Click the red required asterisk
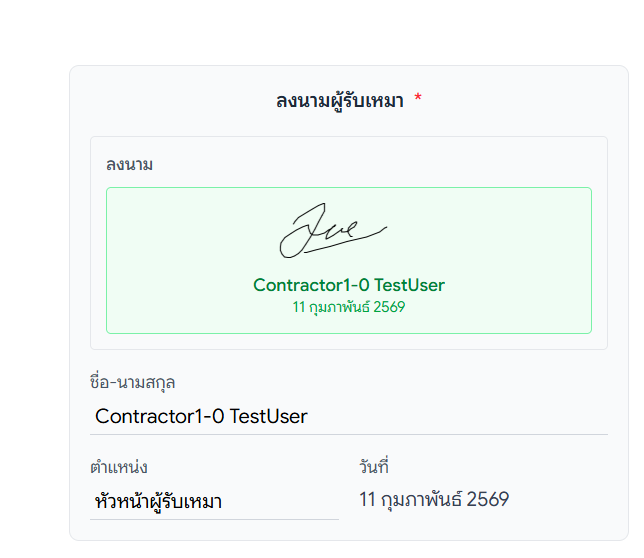This screenshot has width=644, height=558. (418, 101)
